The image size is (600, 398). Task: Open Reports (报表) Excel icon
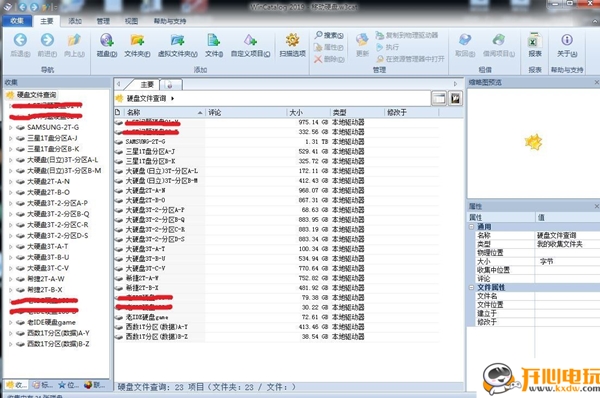click(535, 40)
